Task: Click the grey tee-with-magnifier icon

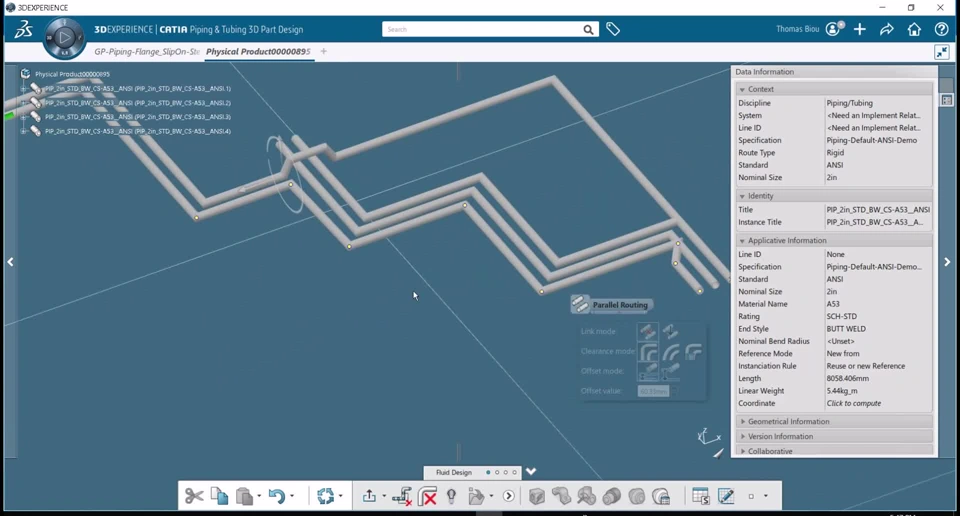Action: coord(587,496)
